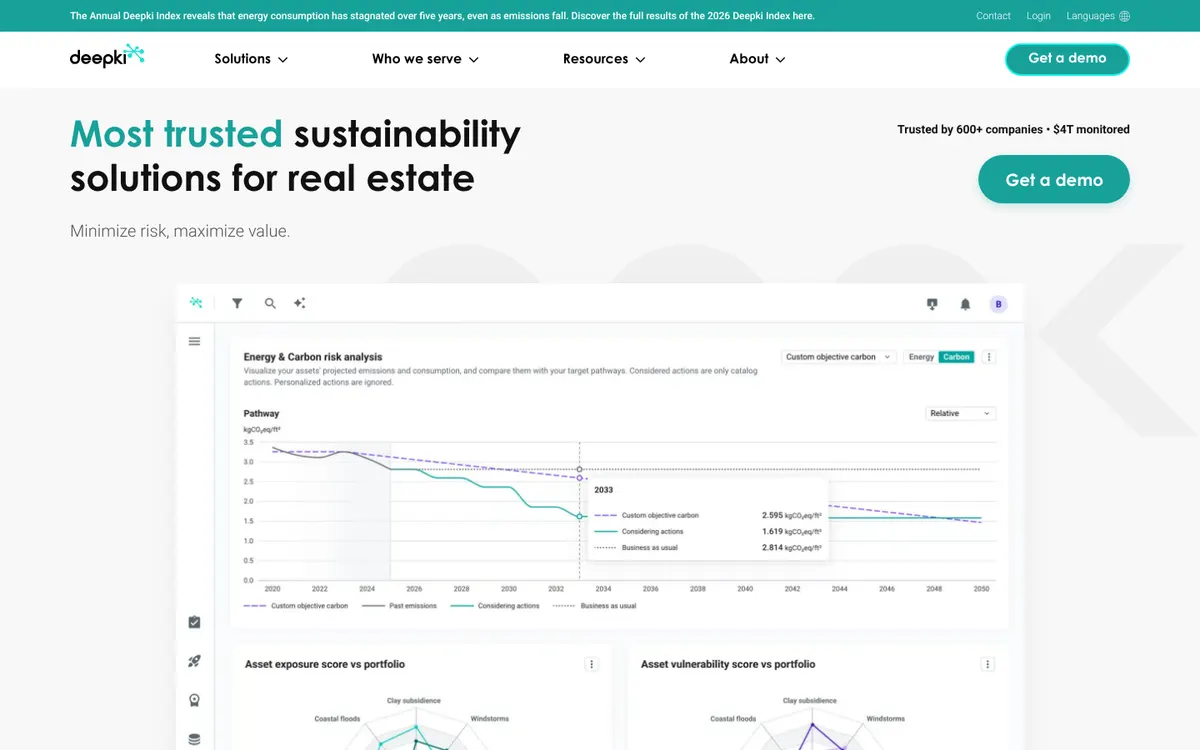This screenshot has height=750, width=1200.
Task: Open the AI sparkle icon in dashboard
Action: [x=299, y=303]
